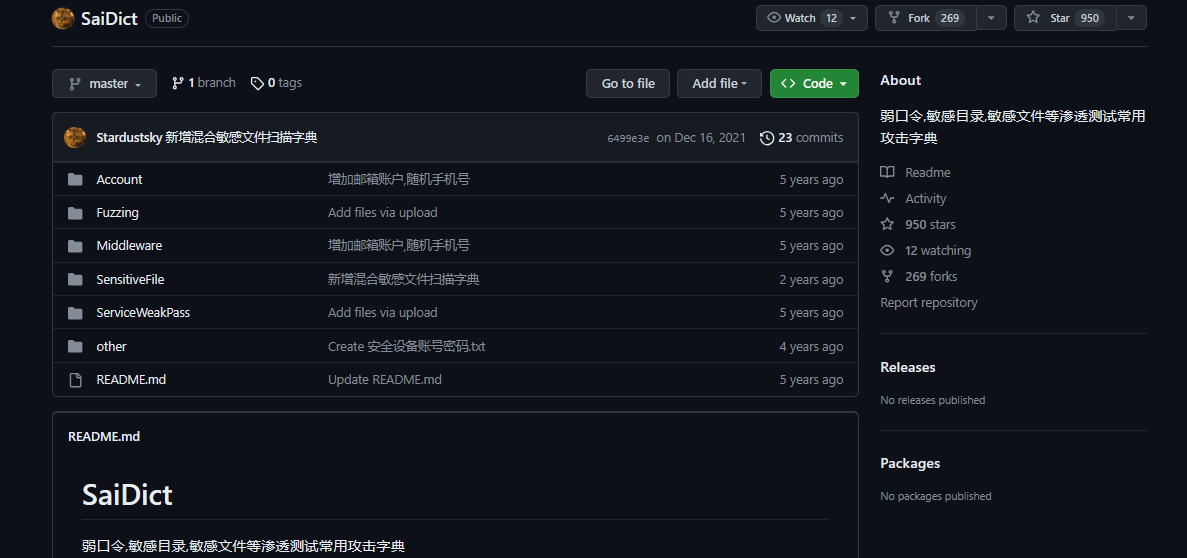Open the master branch selector
Screen dimensions: 1187x558
click(104, 83)
